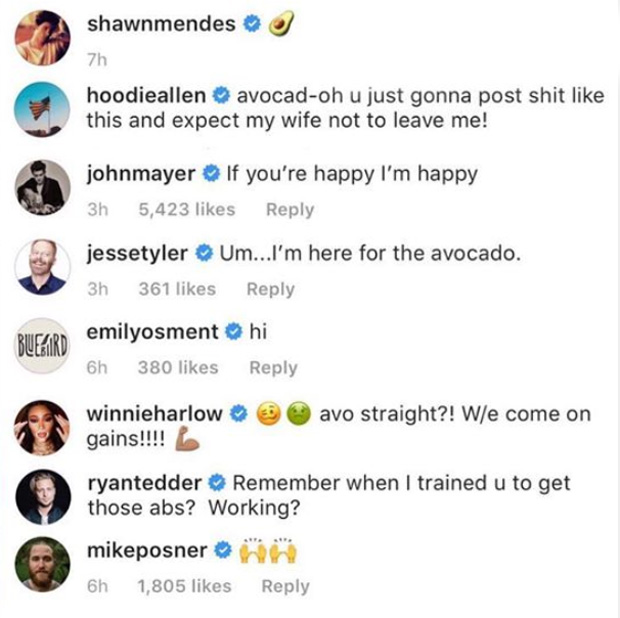The image size is (620, 618).
Task: Click verified badge beside johnmayer
Action: pos(211,174)
